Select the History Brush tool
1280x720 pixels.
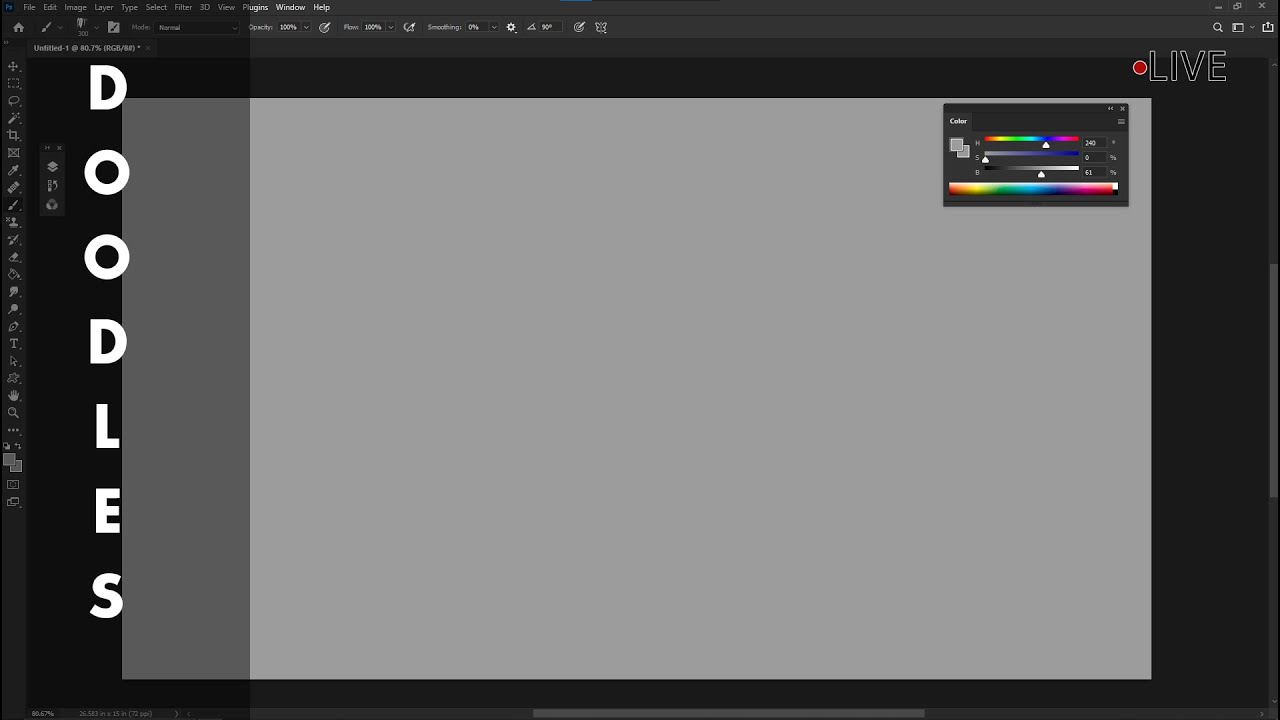[x=13, y=240]
